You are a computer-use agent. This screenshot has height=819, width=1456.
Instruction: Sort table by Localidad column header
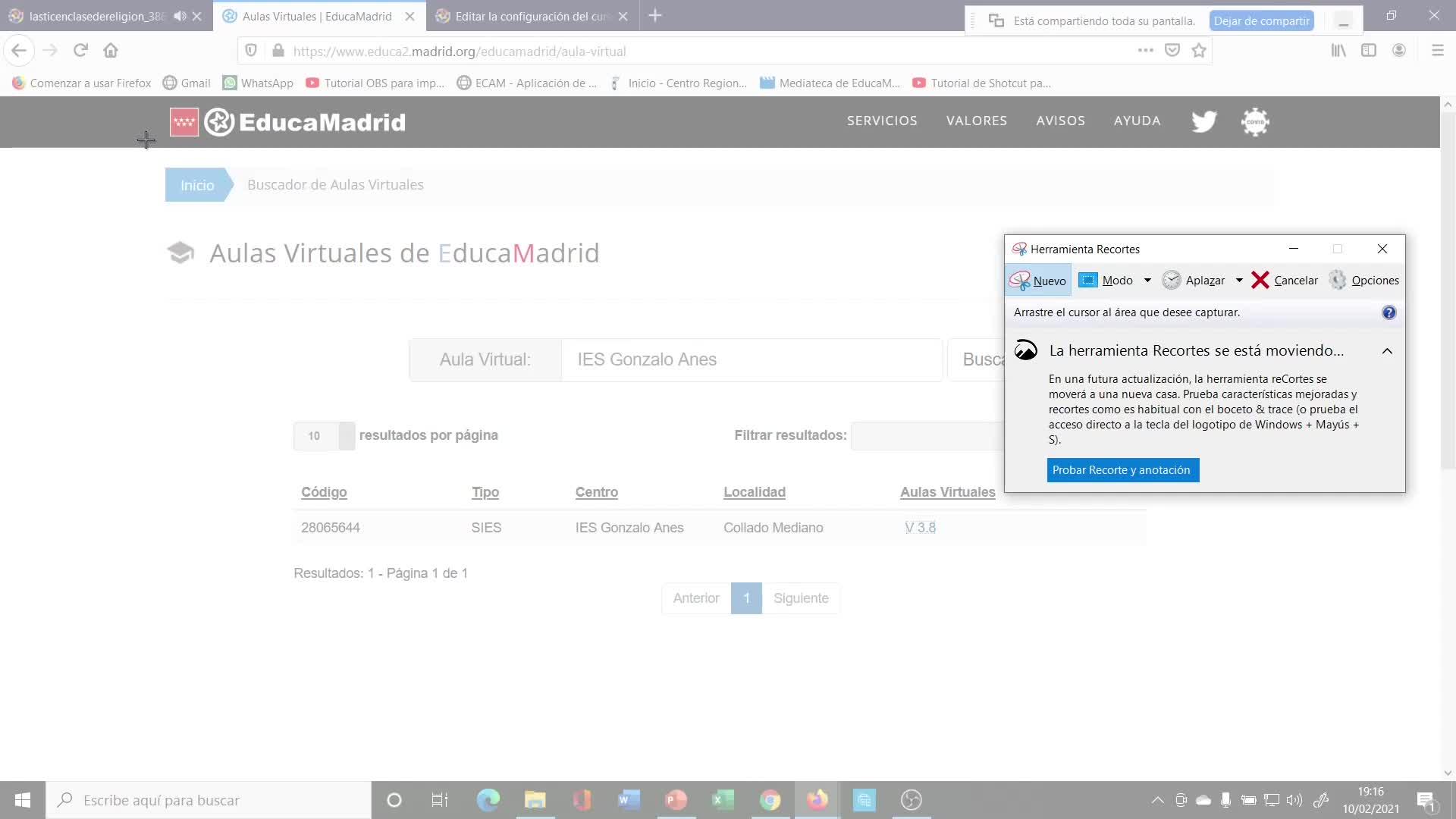coord(754,492)
